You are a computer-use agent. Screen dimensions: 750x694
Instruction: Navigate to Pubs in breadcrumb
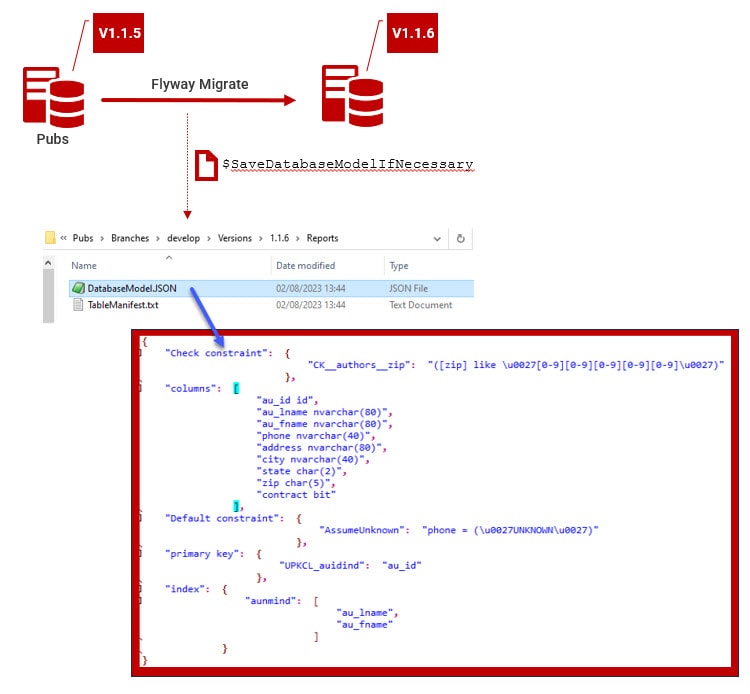[83, 238]
